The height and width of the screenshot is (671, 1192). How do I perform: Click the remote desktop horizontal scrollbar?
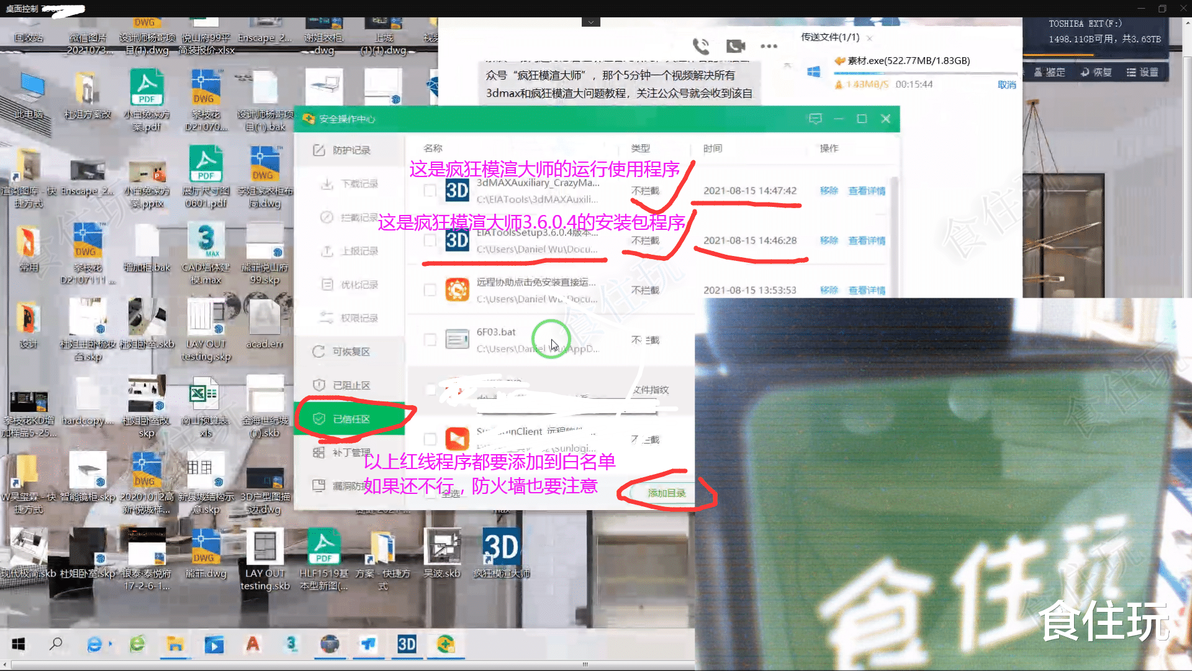point(585,664)
